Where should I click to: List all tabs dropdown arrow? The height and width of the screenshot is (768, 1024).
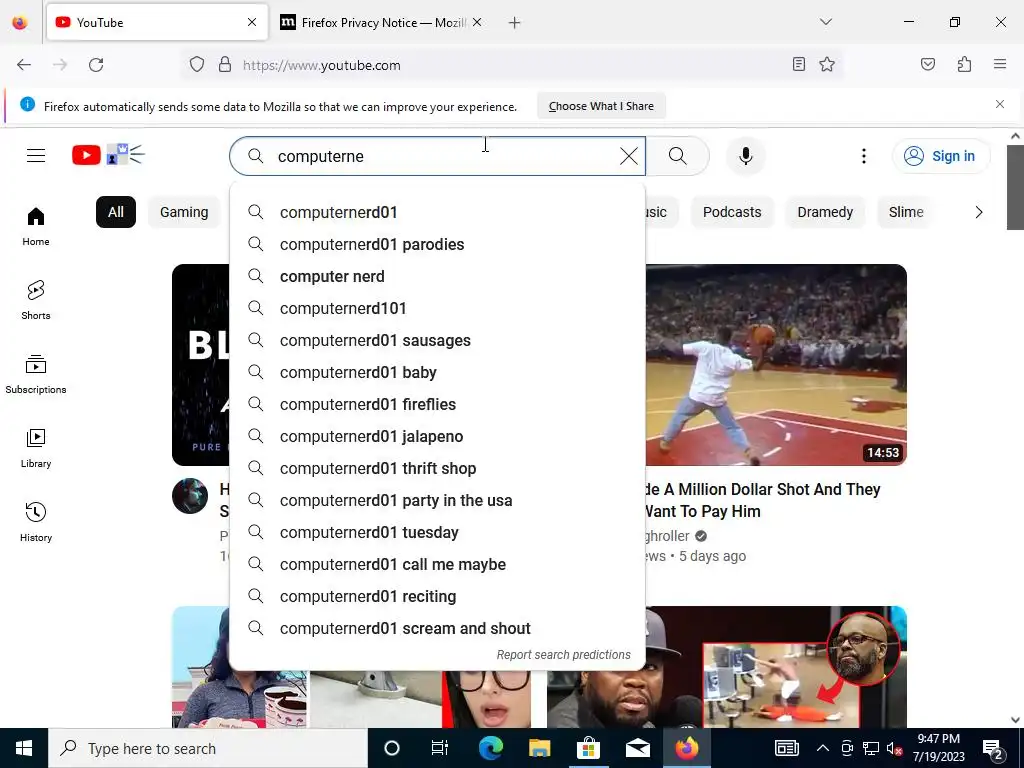(x=825, y=22)
